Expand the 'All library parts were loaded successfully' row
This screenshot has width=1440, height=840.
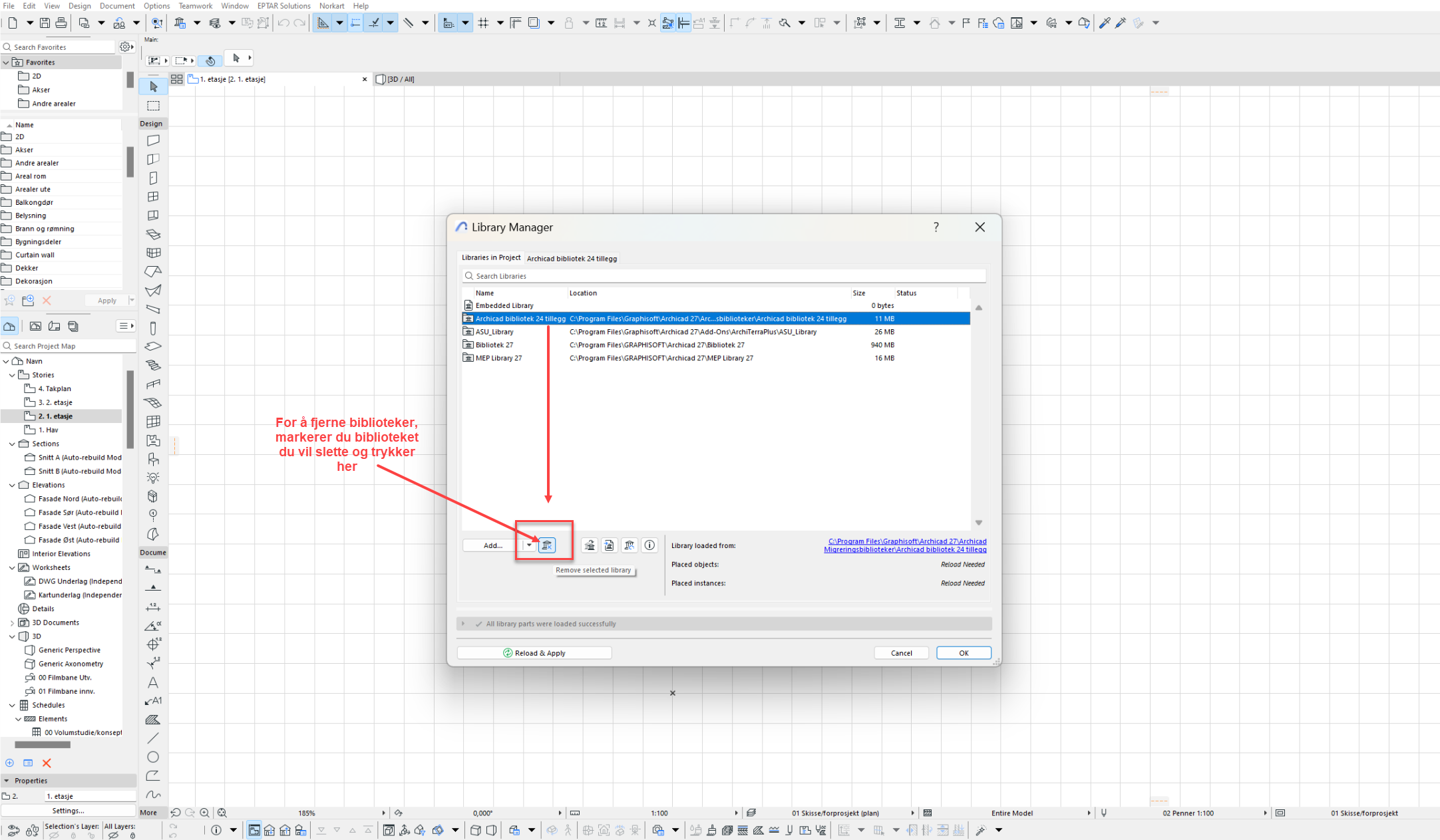(x=464, y=624)
